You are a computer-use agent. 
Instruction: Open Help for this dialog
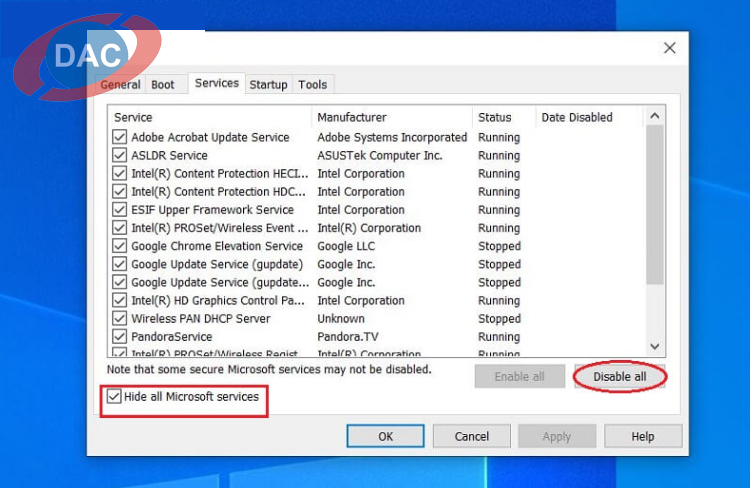pos(643,436)
